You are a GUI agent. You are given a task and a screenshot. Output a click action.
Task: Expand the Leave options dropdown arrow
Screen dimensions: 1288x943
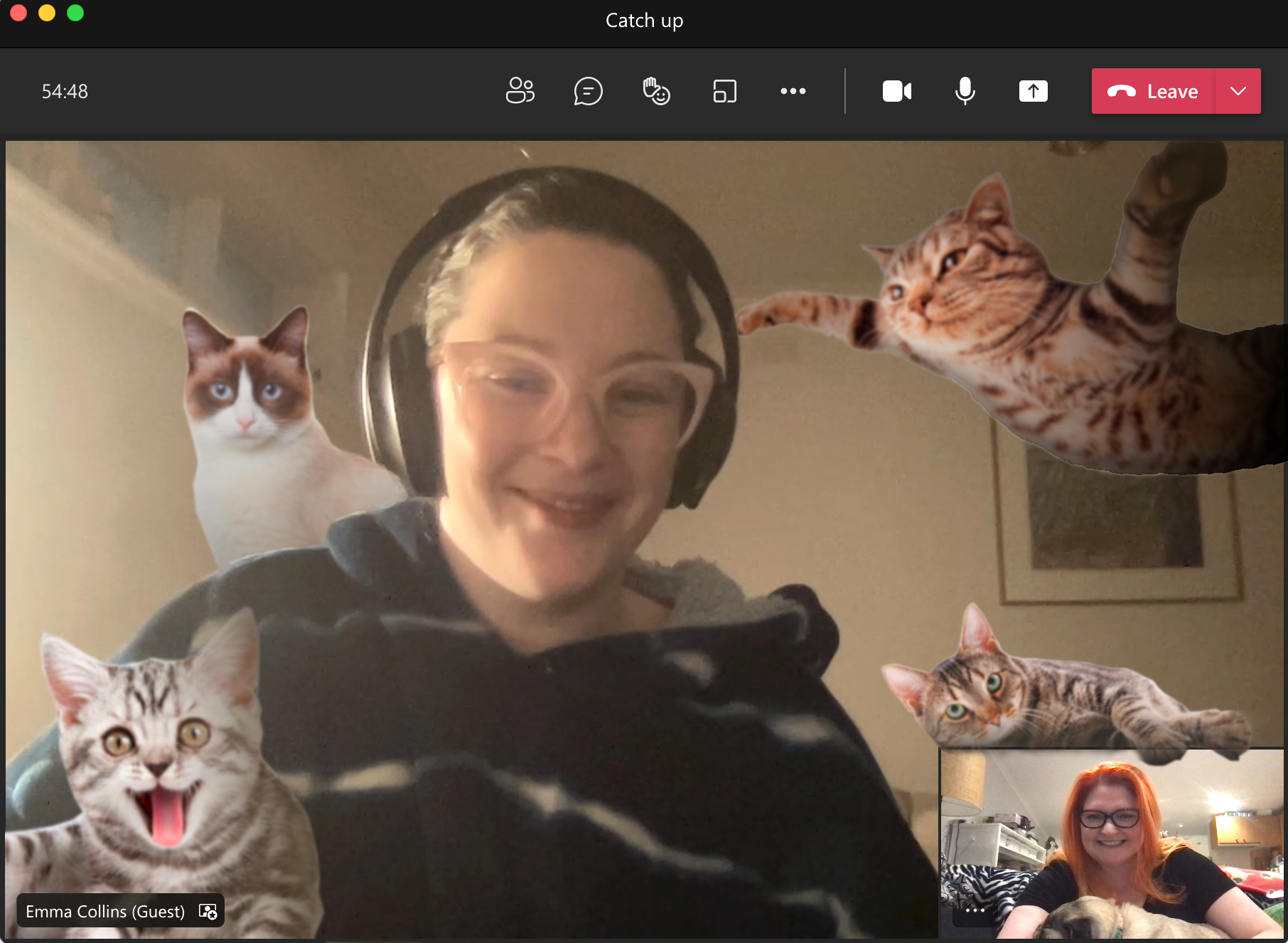pos(1238,91)
